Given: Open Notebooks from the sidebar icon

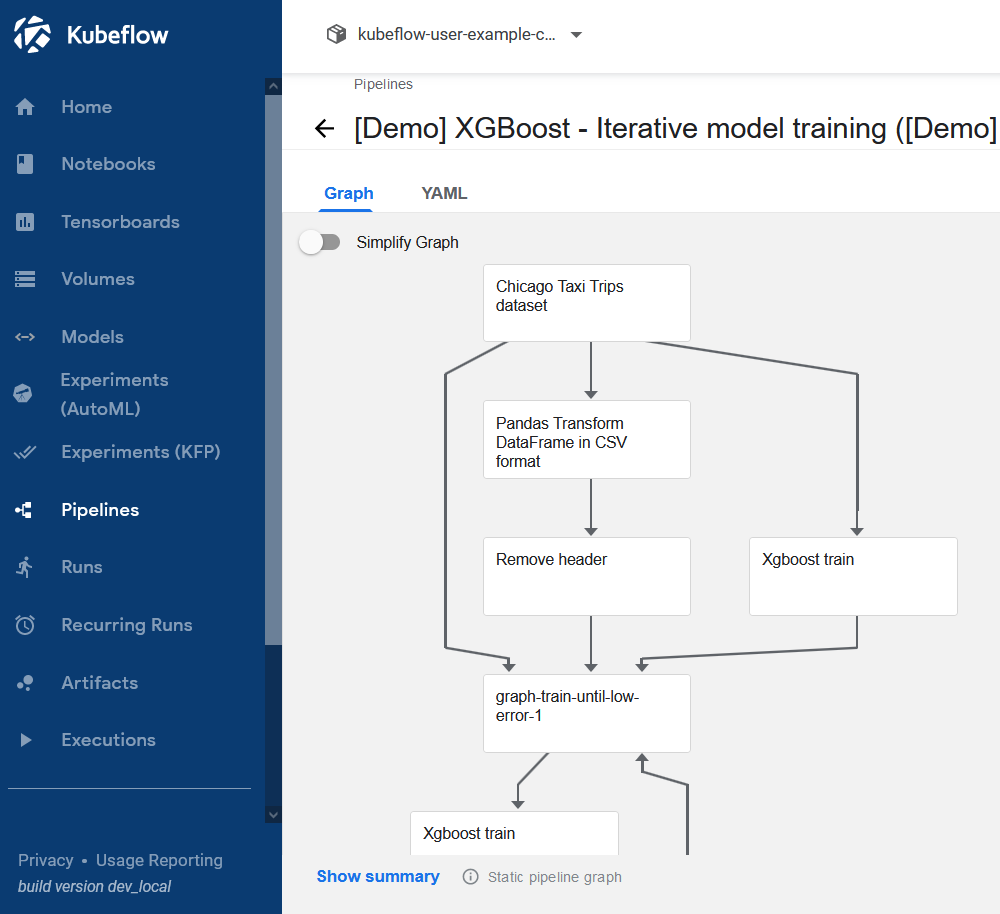Looking at the screenshot, I should [x=23, y=163].
